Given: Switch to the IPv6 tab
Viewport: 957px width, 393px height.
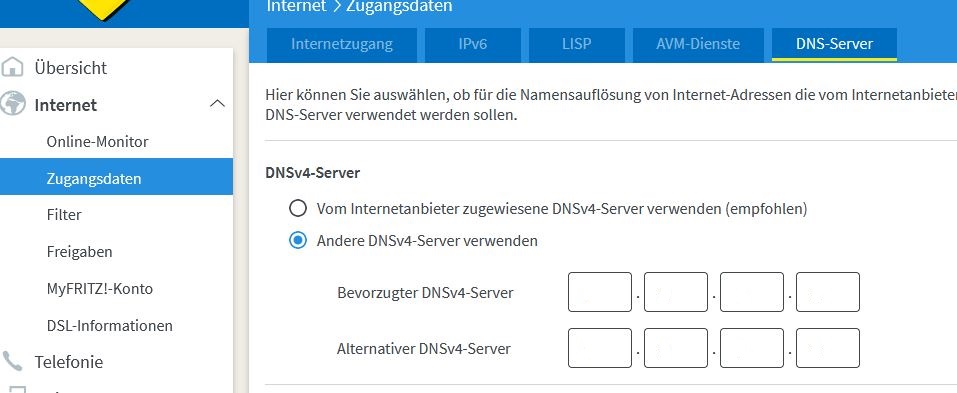Looking at the screenshot, I should (473, 44).
